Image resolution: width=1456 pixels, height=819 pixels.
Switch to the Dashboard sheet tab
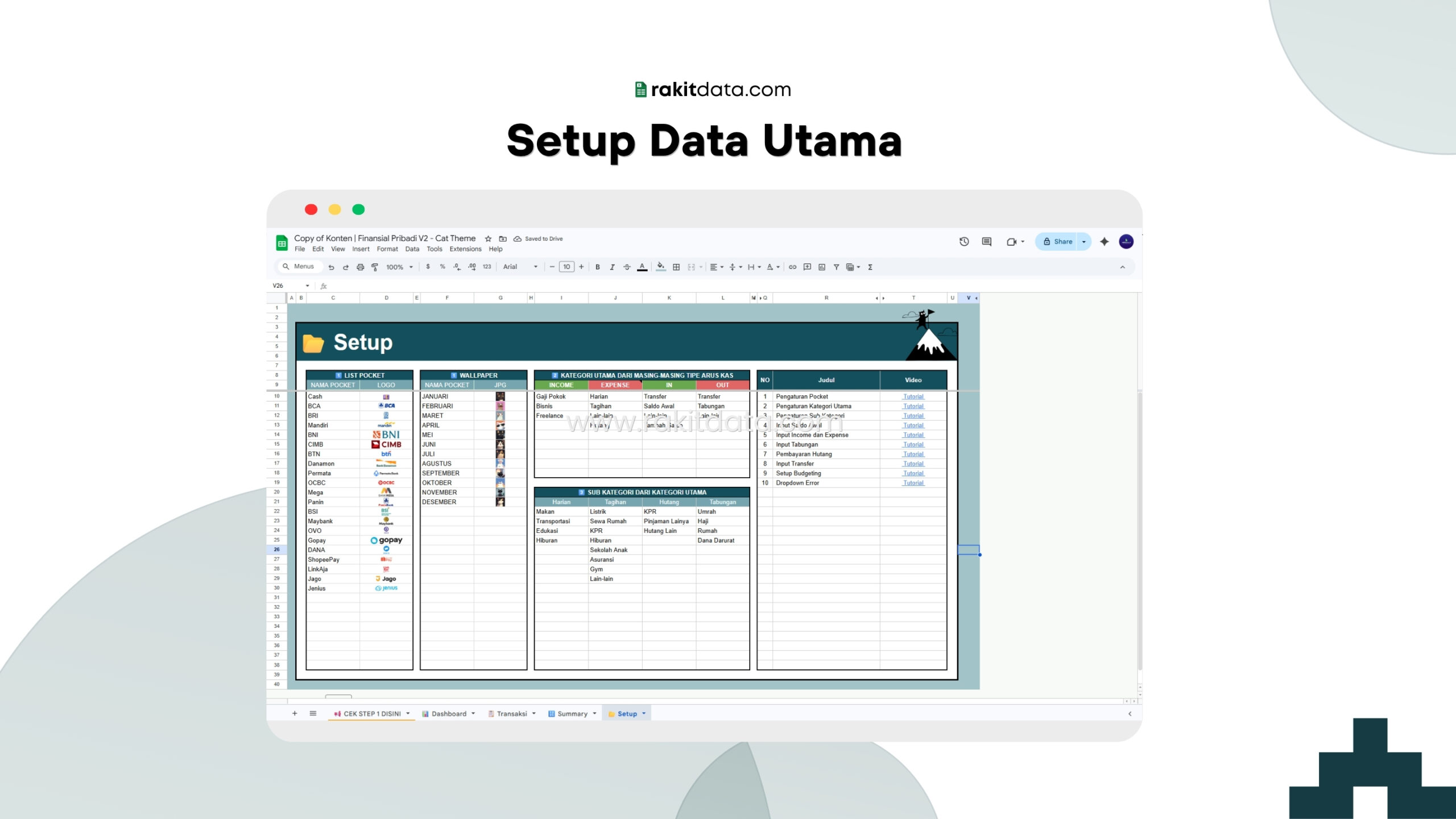click(x=448, y=714)
